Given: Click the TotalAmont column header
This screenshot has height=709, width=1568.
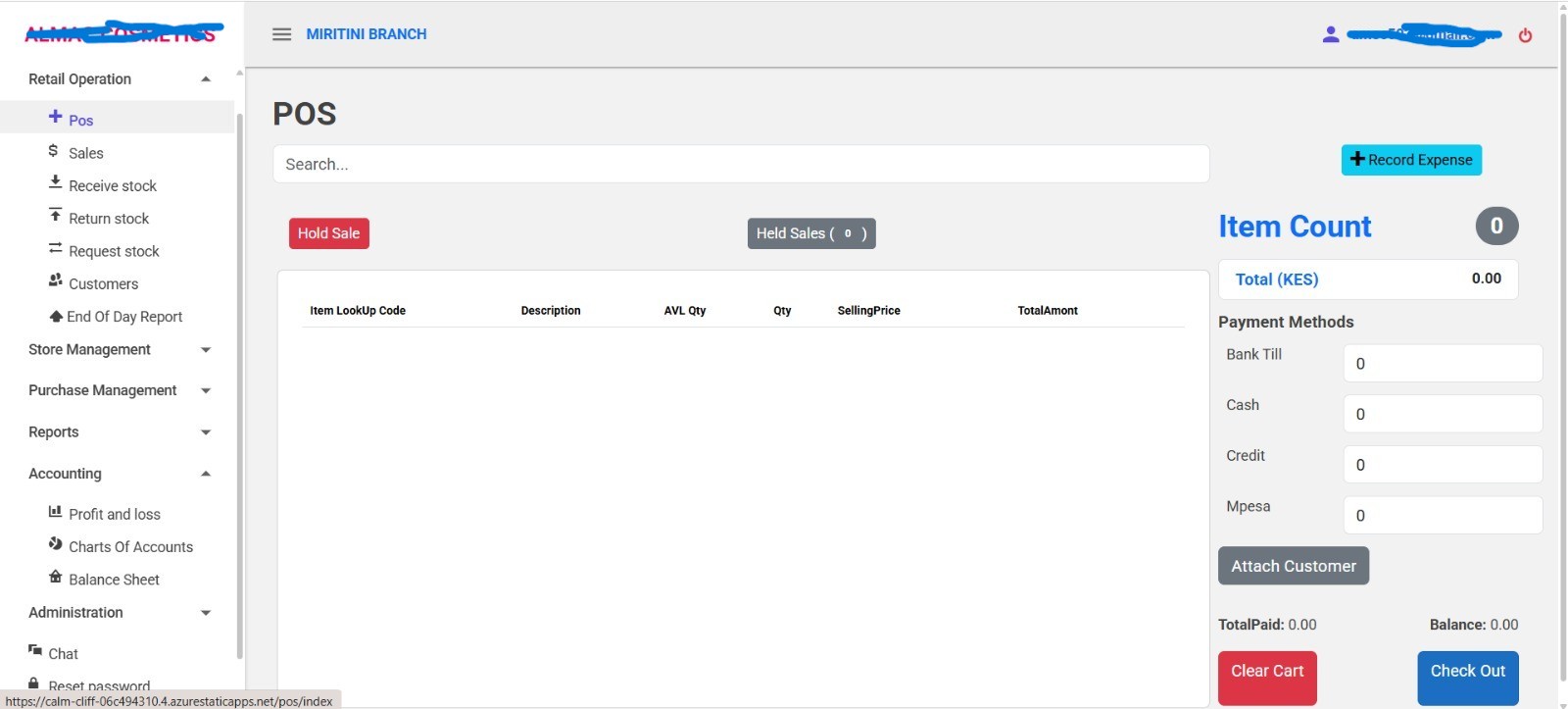Looking at the screenshot, I should [x=1048, y=311].
